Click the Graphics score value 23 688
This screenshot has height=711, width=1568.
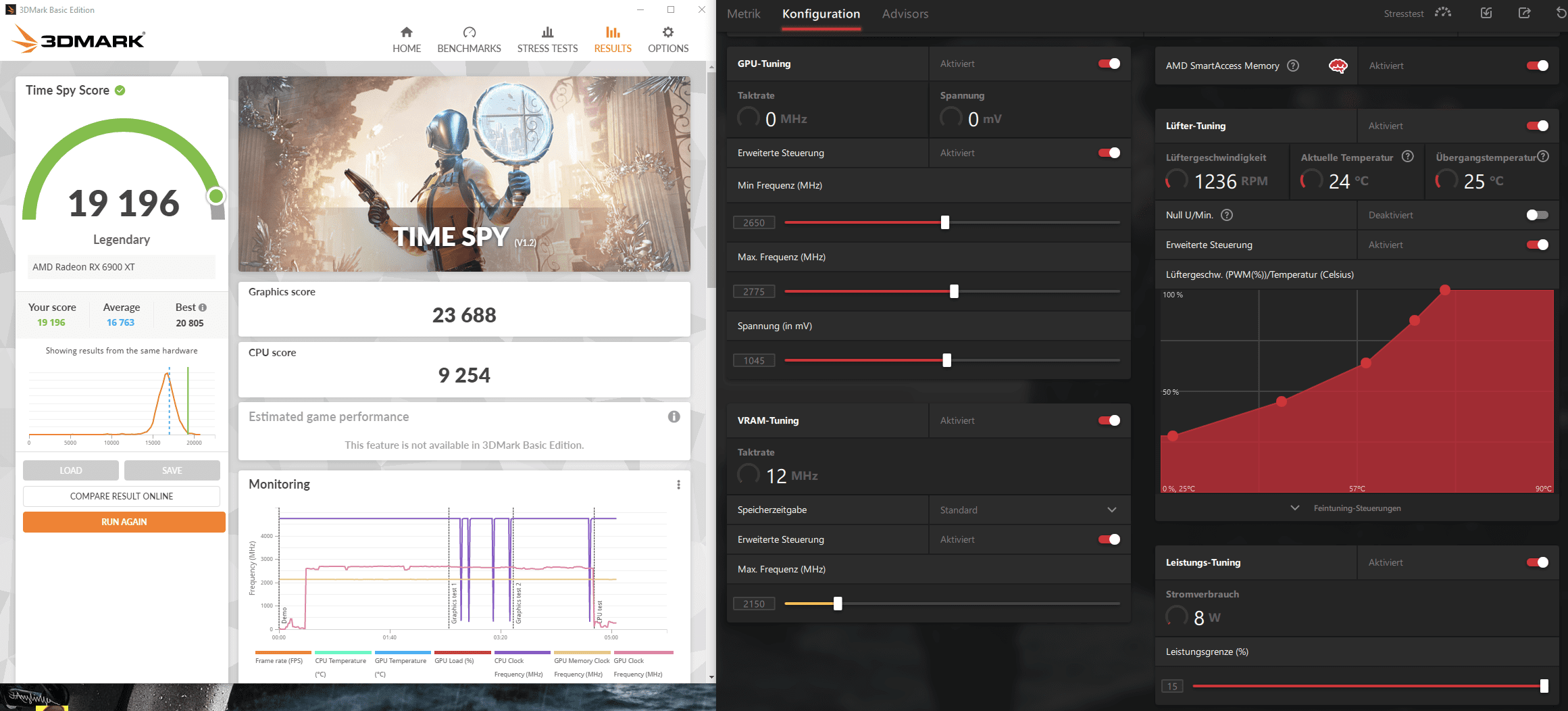pyautogui.click(x=464, y=315)
